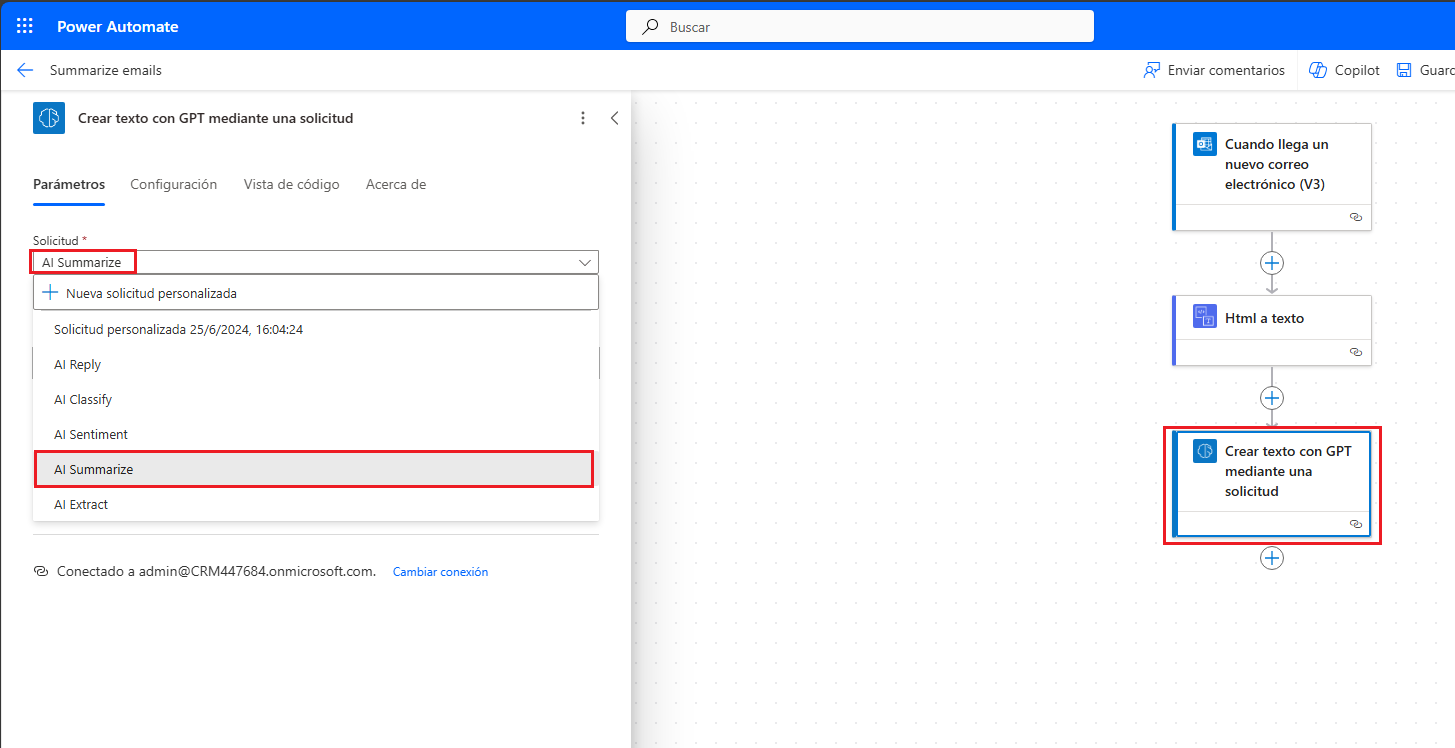Open the app launcher waffle menu
This screenshot has width=1455, height=748.
click(25, 26)
